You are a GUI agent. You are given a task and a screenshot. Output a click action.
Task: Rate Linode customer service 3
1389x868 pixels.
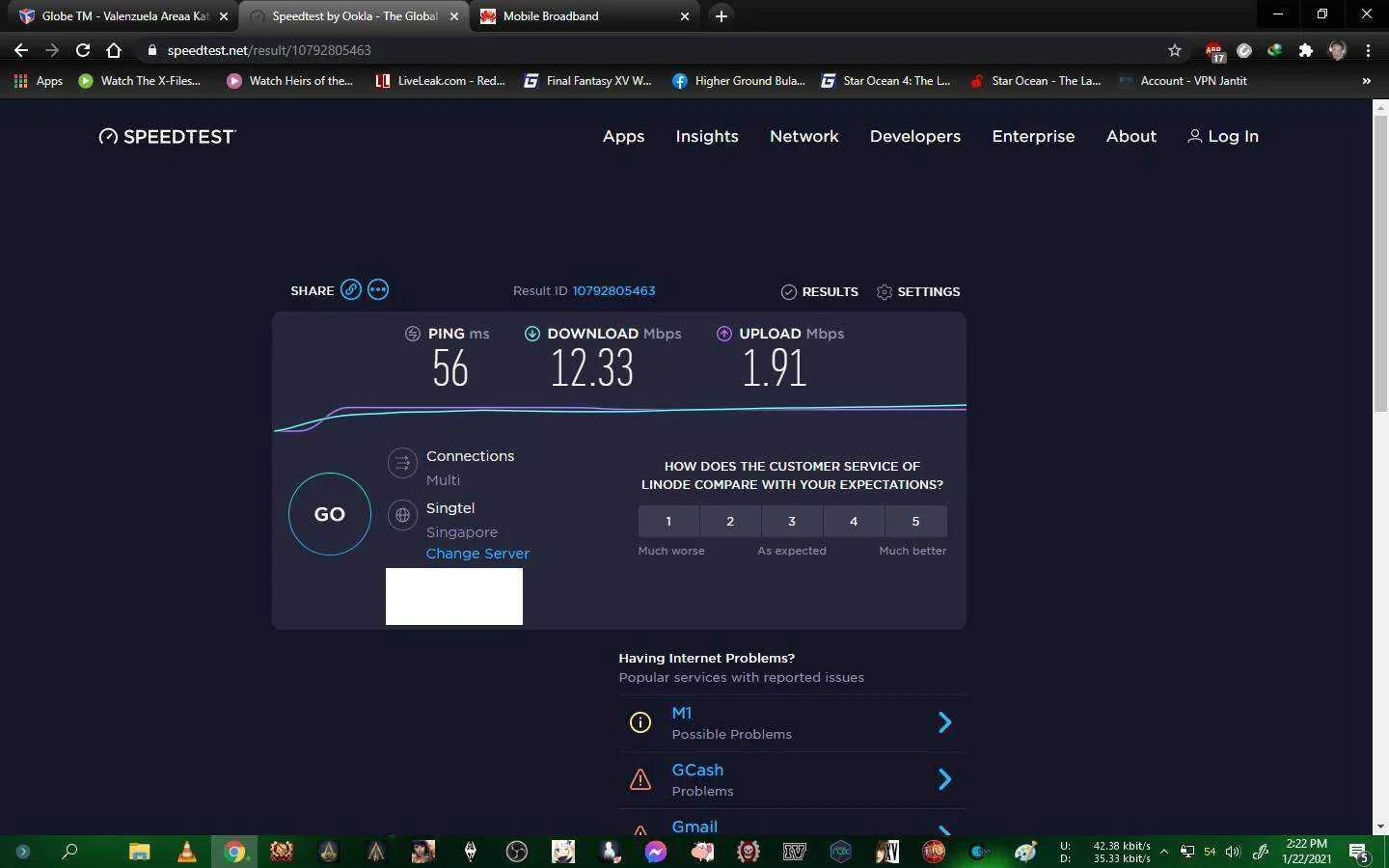[792, 521]
